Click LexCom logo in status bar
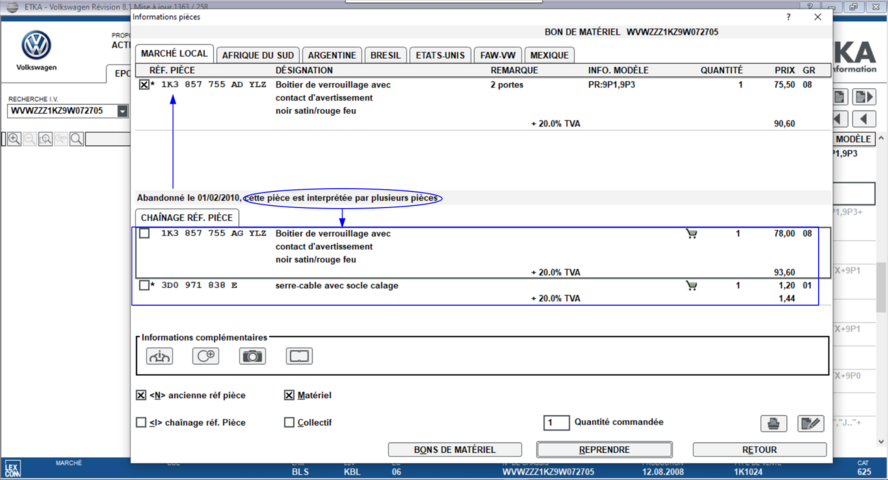 pyautogui.click(x=12, y=469)
